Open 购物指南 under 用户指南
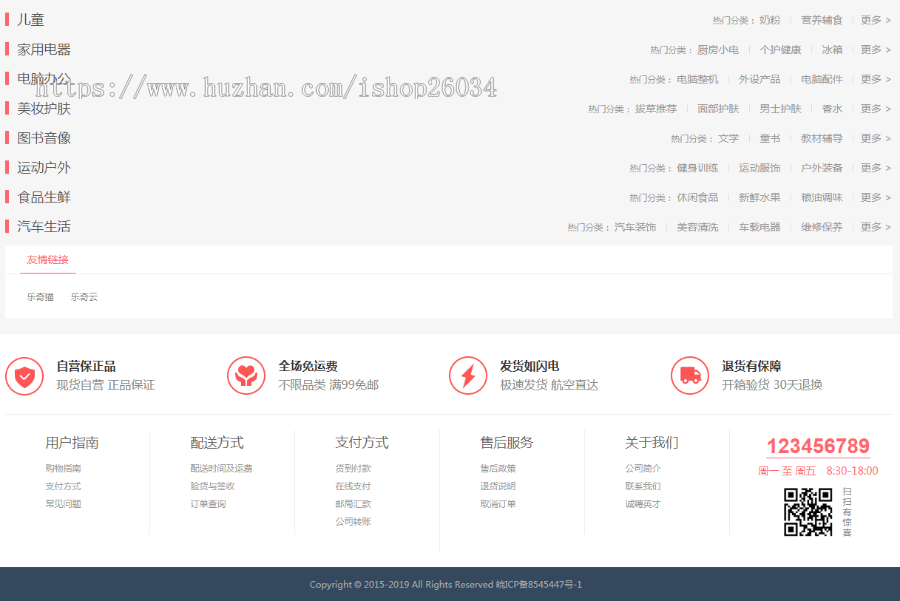Image resolution: width=900 pixels, height=601 pixels. 63,468
